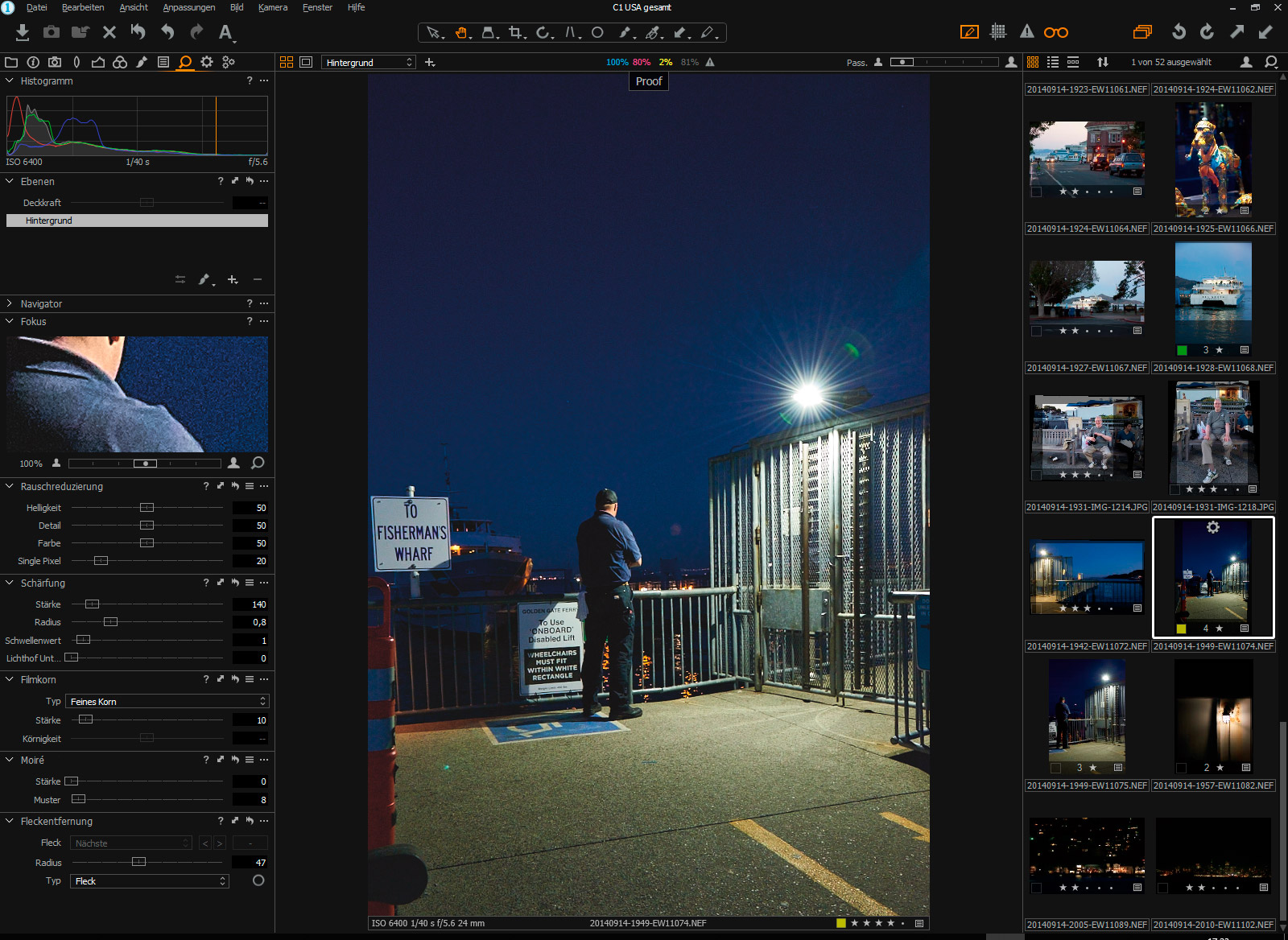
Task: Select the Crop tool
Action: pos(517,33)
